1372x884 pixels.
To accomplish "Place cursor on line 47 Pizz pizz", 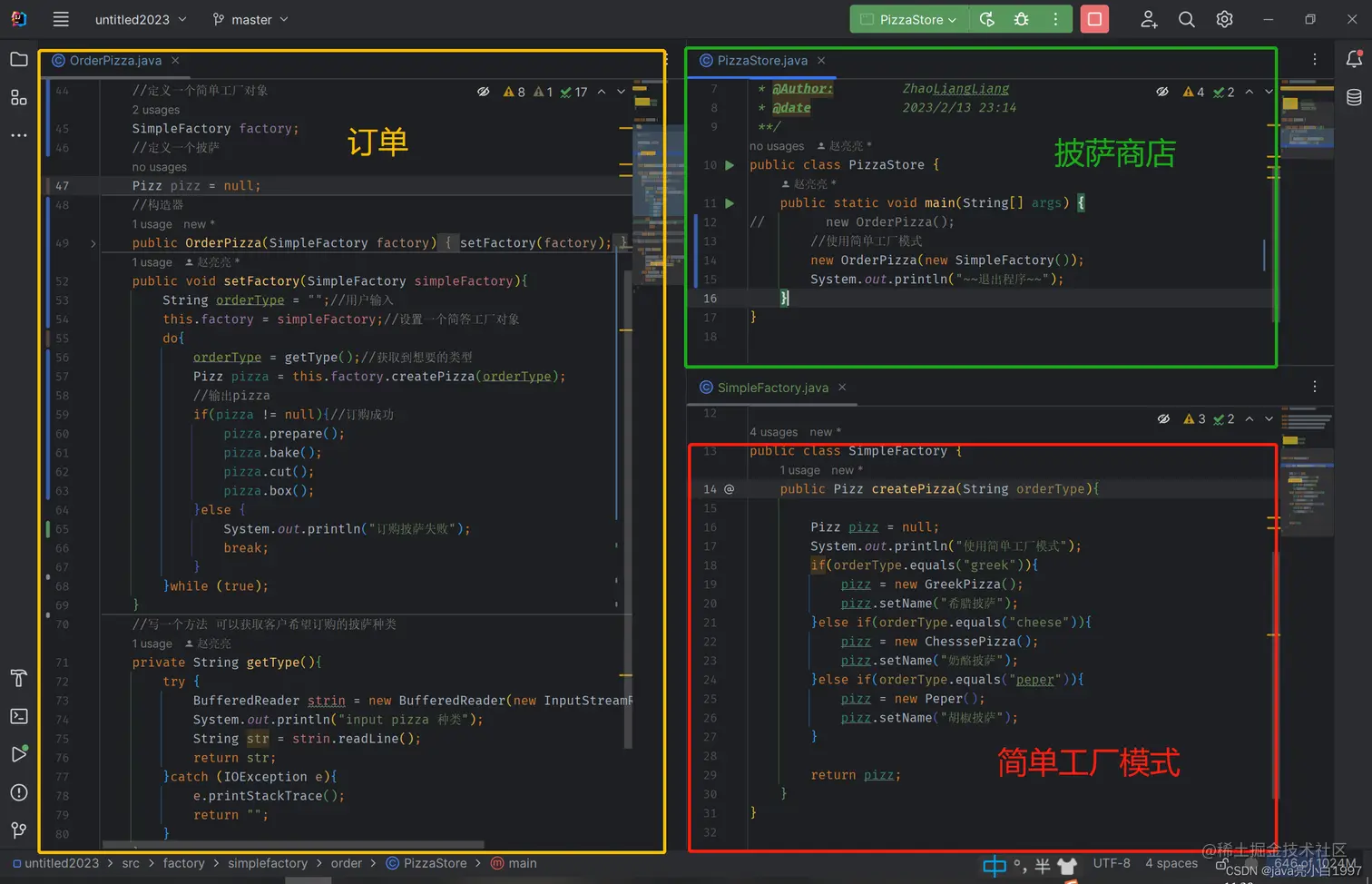I will tap(196, 185).
